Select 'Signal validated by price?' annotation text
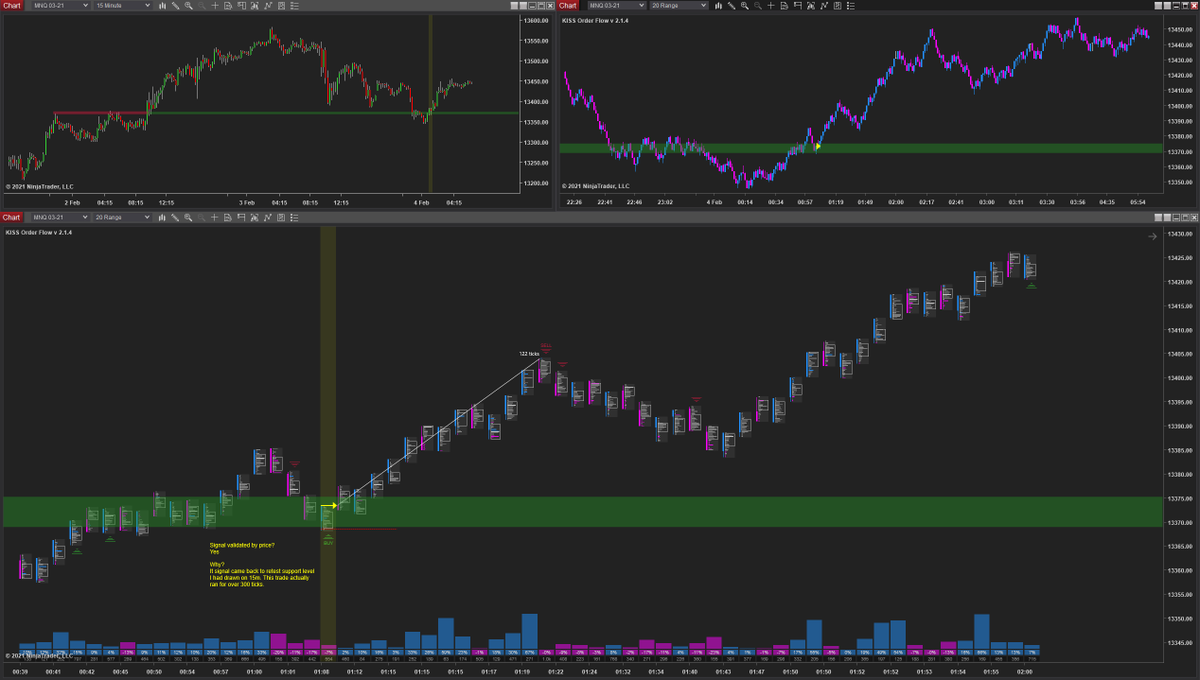1200x680 pixels. [241, 545]
